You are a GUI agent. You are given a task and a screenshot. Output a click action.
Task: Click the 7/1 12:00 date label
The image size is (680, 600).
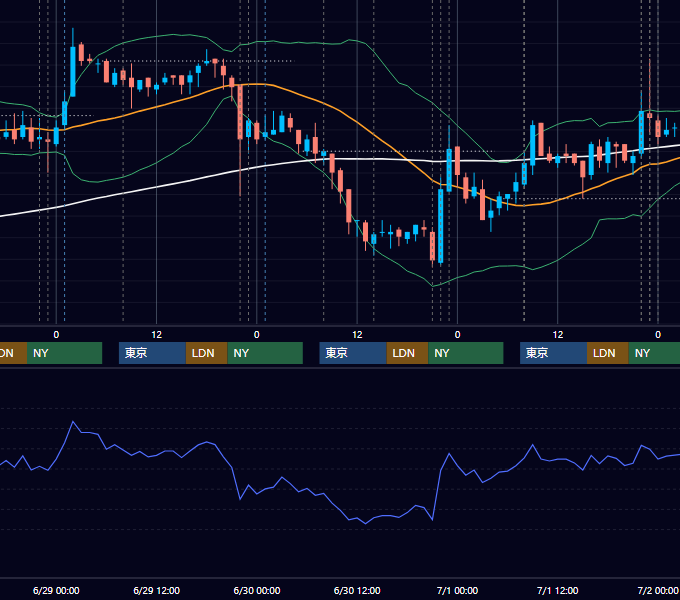pyautogui.click(x=557, y=590)
